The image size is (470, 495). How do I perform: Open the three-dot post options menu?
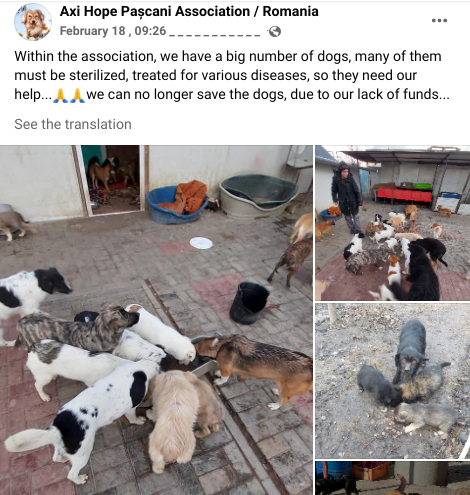pos(439,20)
